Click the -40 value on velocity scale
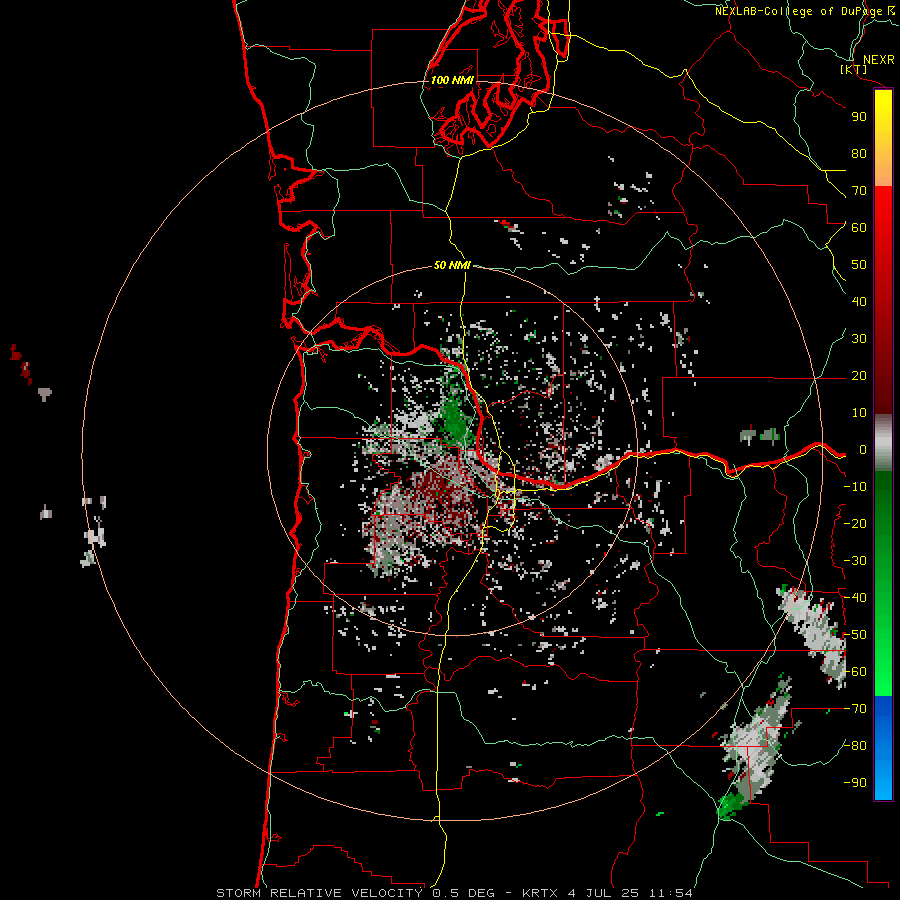 coord(855,598)
